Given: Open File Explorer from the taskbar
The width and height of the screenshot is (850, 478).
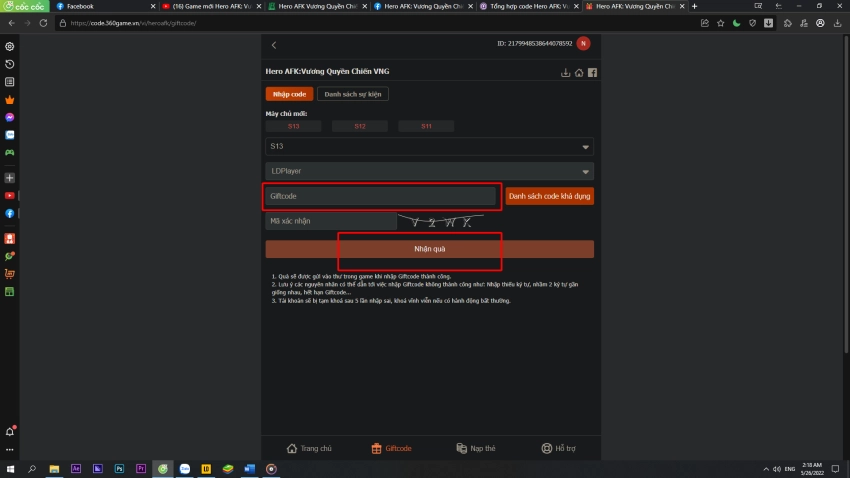Looking at the screenshot, I should tap(54, 469).
